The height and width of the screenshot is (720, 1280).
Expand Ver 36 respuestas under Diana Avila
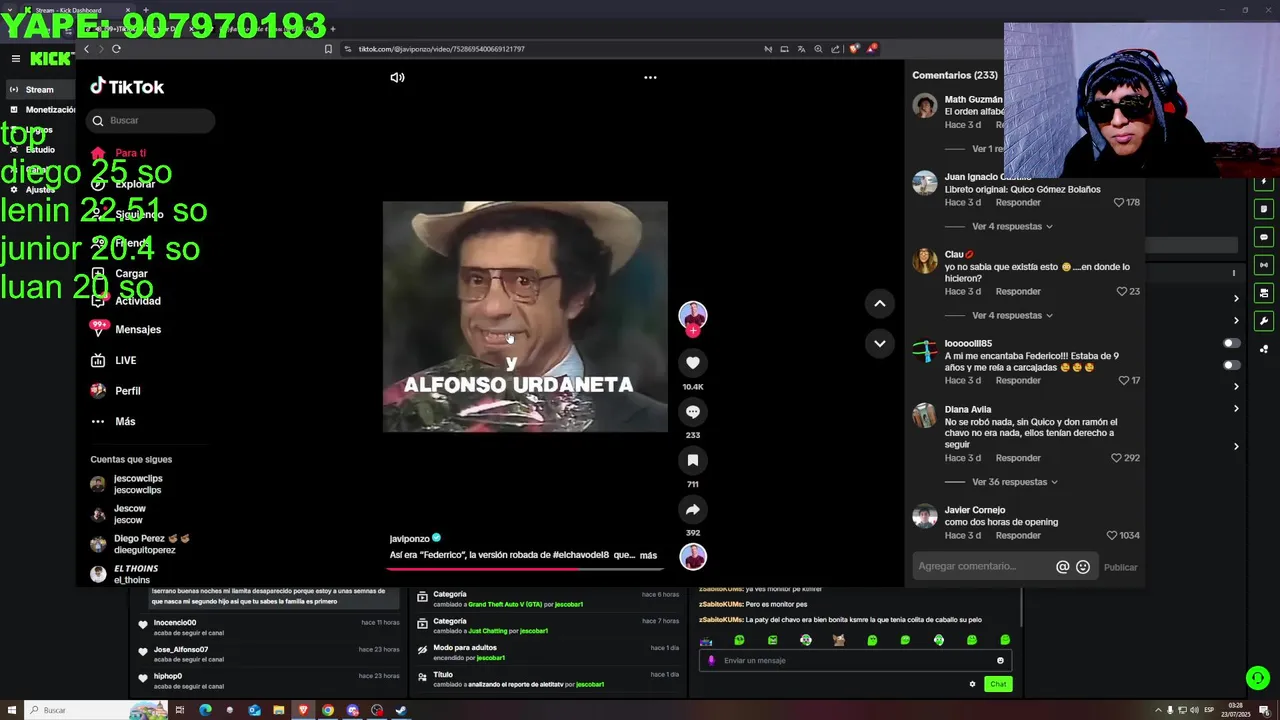[1015, 482]
